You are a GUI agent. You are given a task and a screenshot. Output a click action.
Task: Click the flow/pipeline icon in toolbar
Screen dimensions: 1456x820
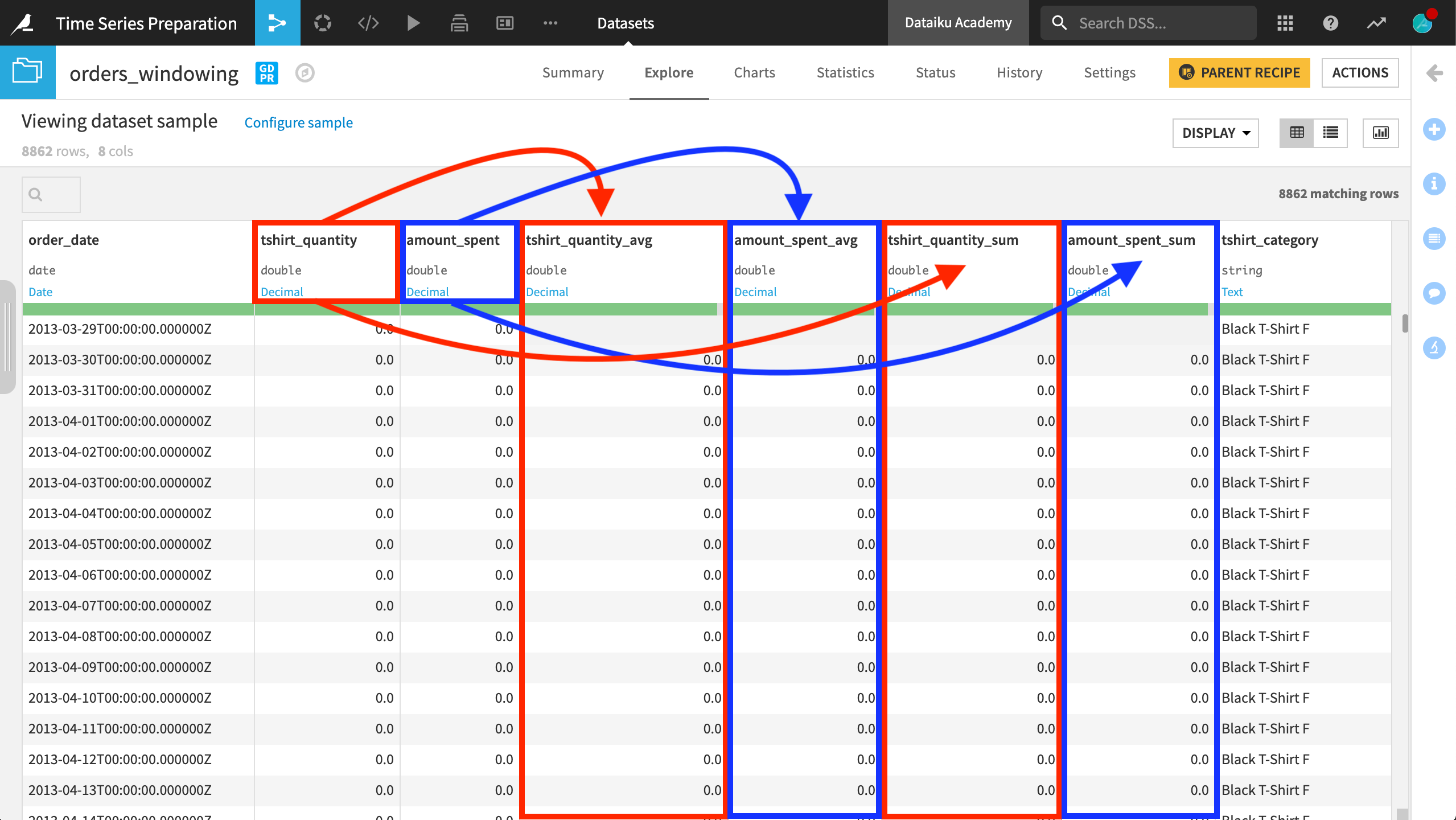[277, 22]
